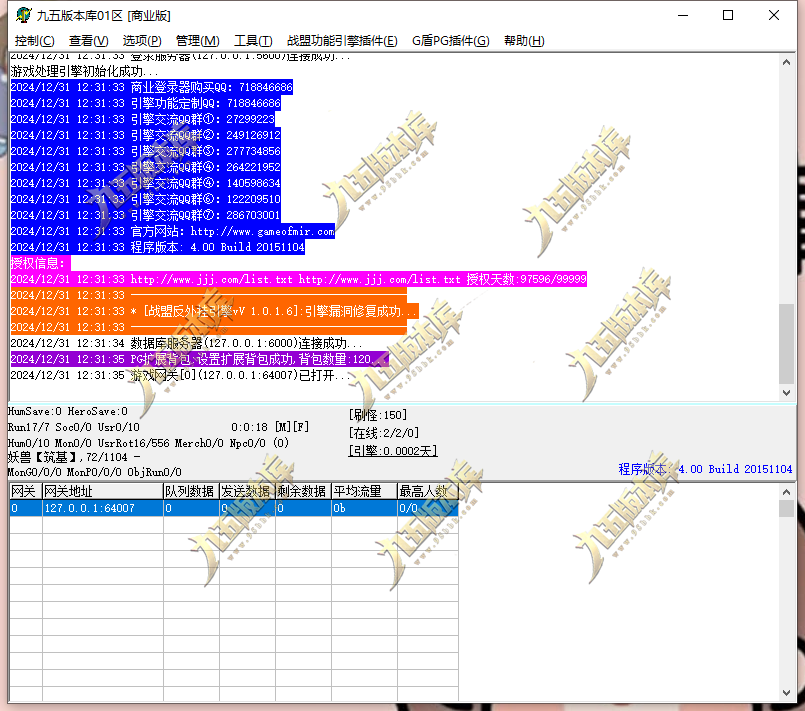Click log line 引擎功能定制QQ: 718846686
805x711 pixels.
[146, 103]
